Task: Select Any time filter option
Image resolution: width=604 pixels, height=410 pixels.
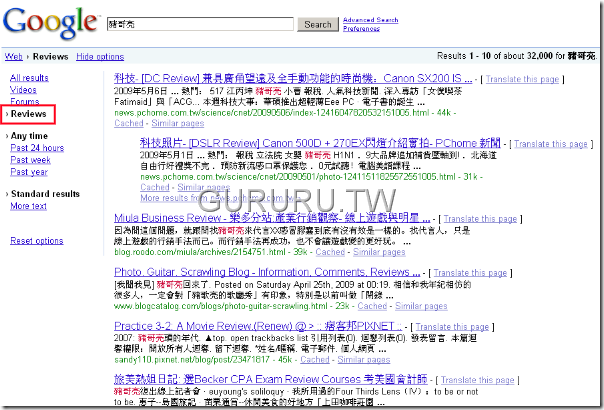Action: coord(29,136)
